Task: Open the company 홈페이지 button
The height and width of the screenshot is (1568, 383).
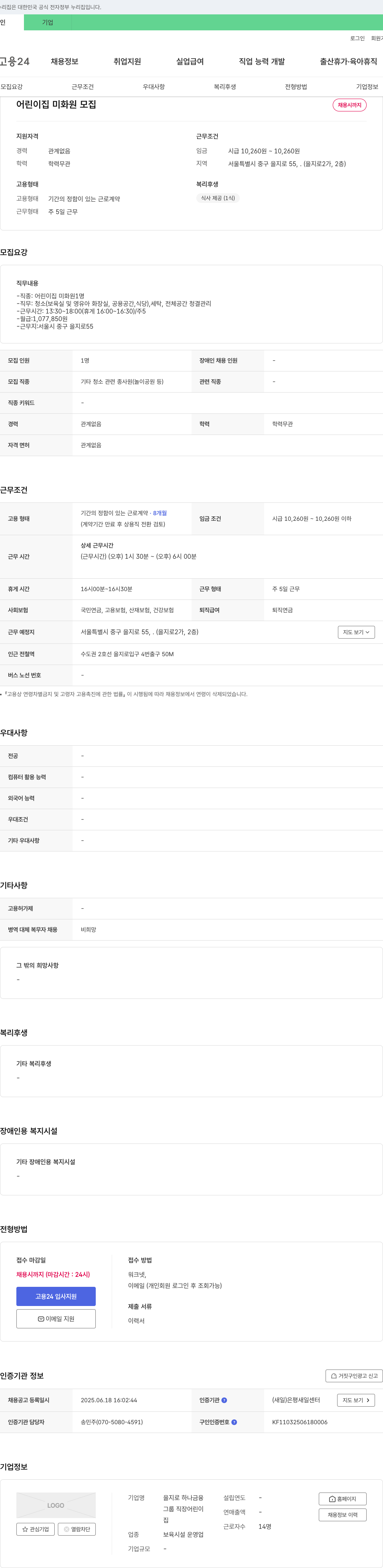Action: [x=342, y=1499]
